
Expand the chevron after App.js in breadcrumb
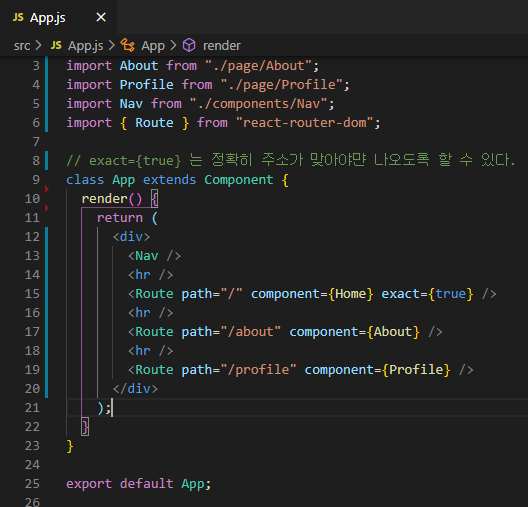coord(111,45)
